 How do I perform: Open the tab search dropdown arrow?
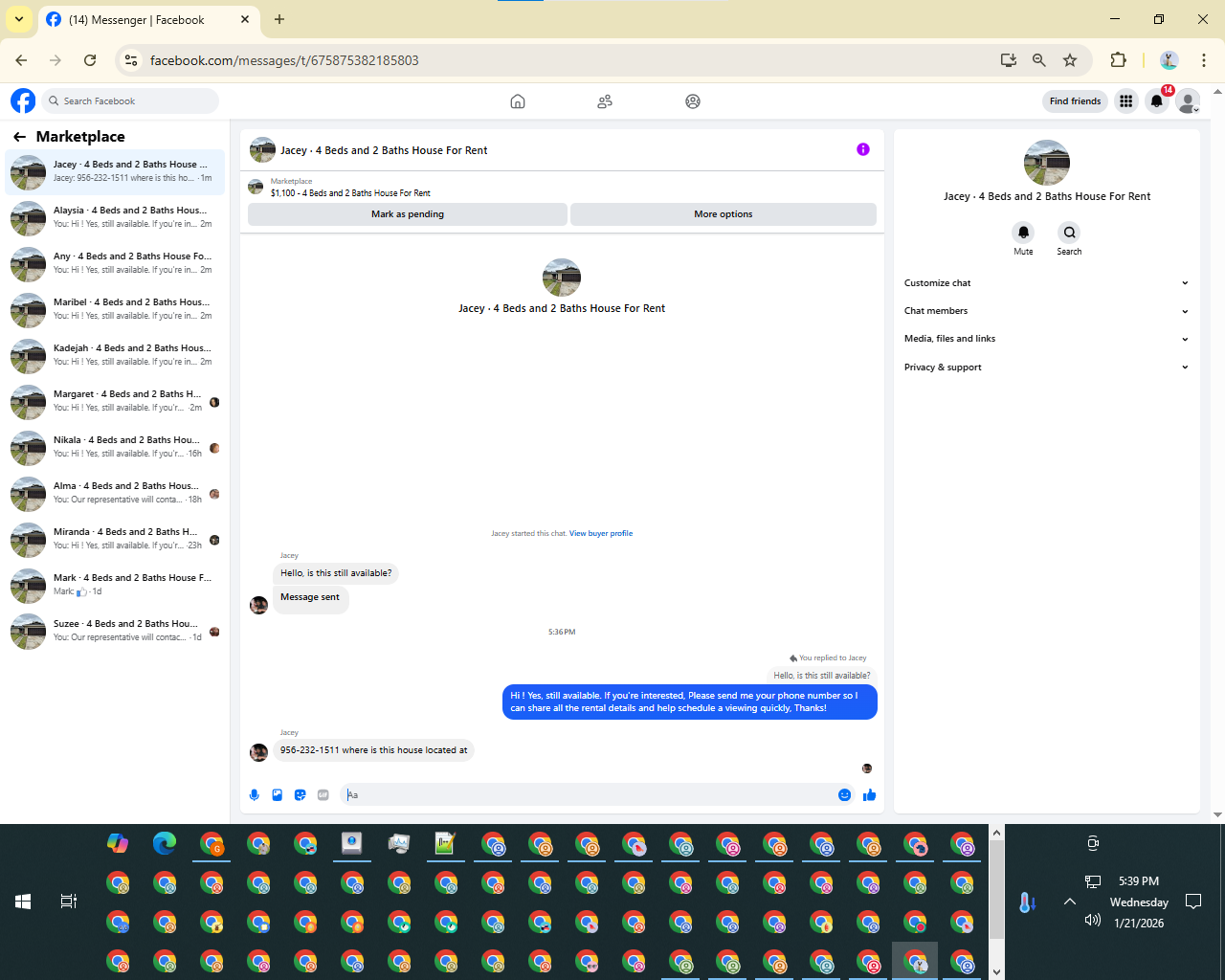point(19,19)
